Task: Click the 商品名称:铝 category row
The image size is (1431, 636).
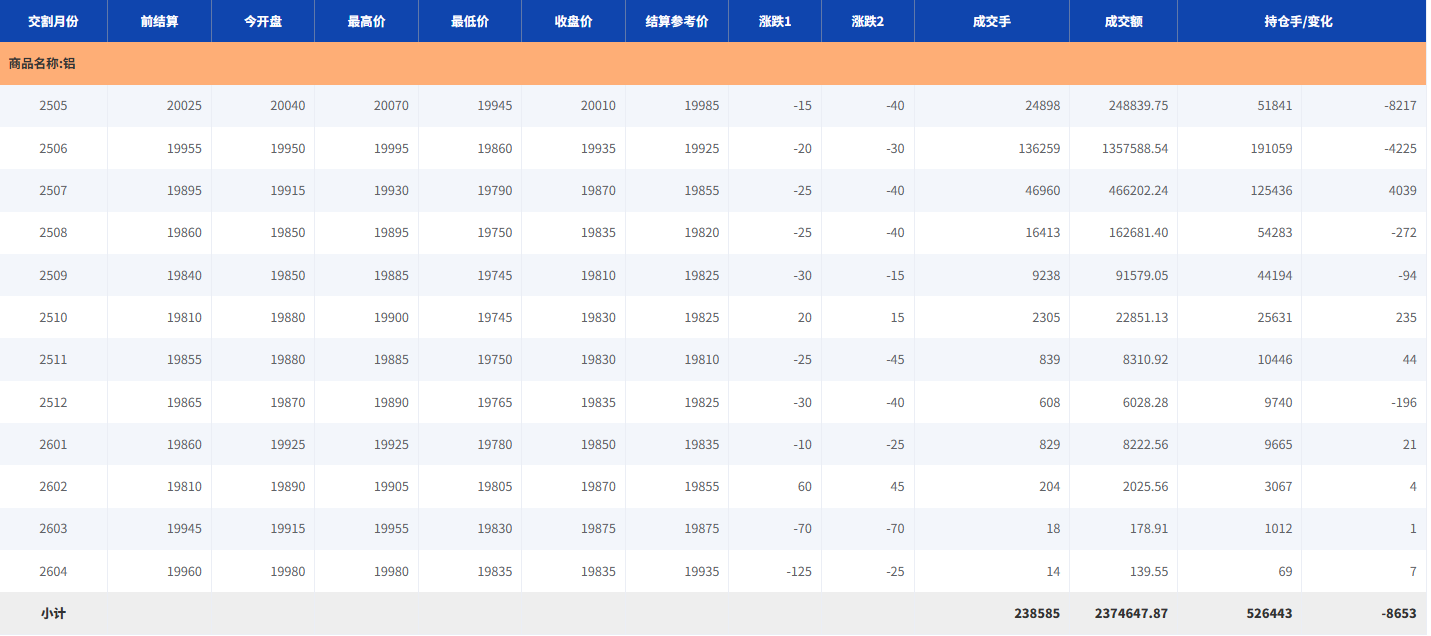Action: point(42,63)
